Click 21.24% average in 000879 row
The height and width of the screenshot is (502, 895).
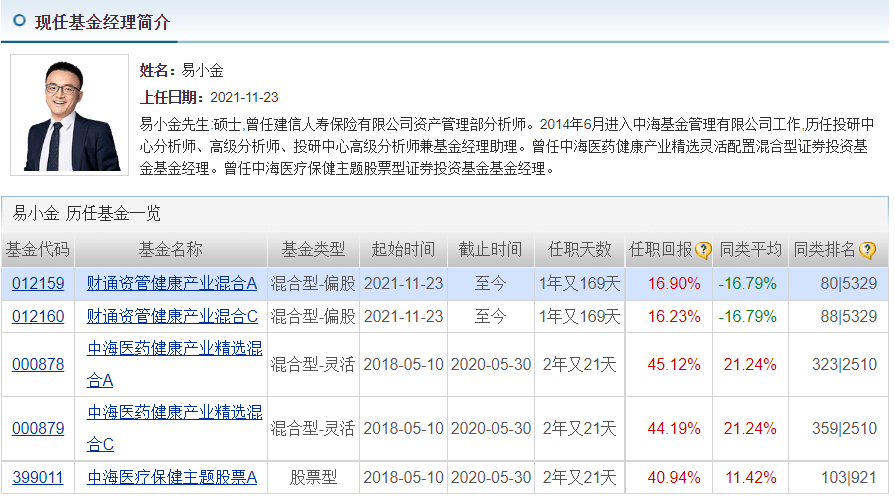[750, 428]
